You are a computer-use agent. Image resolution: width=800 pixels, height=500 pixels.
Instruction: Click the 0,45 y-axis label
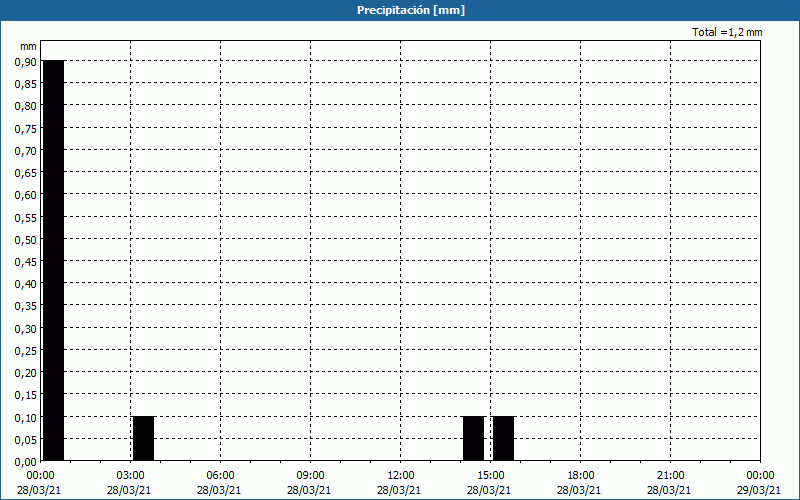[26, 262]
